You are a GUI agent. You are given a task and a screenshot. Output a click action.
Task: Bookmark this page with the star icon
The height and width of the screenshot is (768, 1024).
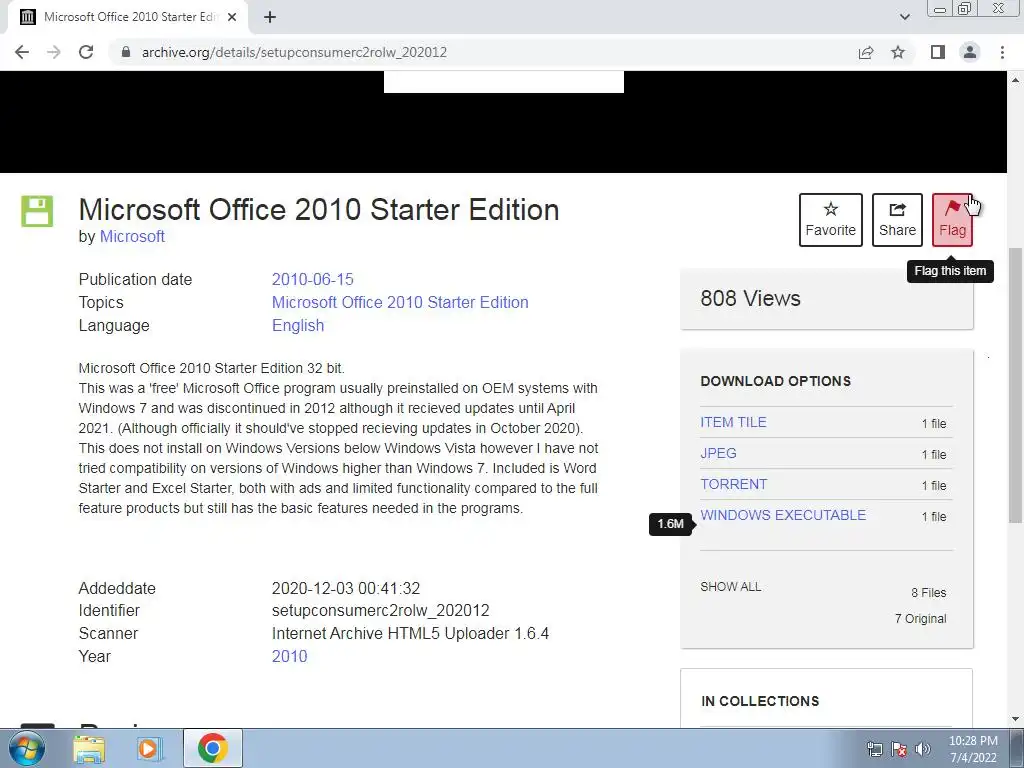[899, 52]
